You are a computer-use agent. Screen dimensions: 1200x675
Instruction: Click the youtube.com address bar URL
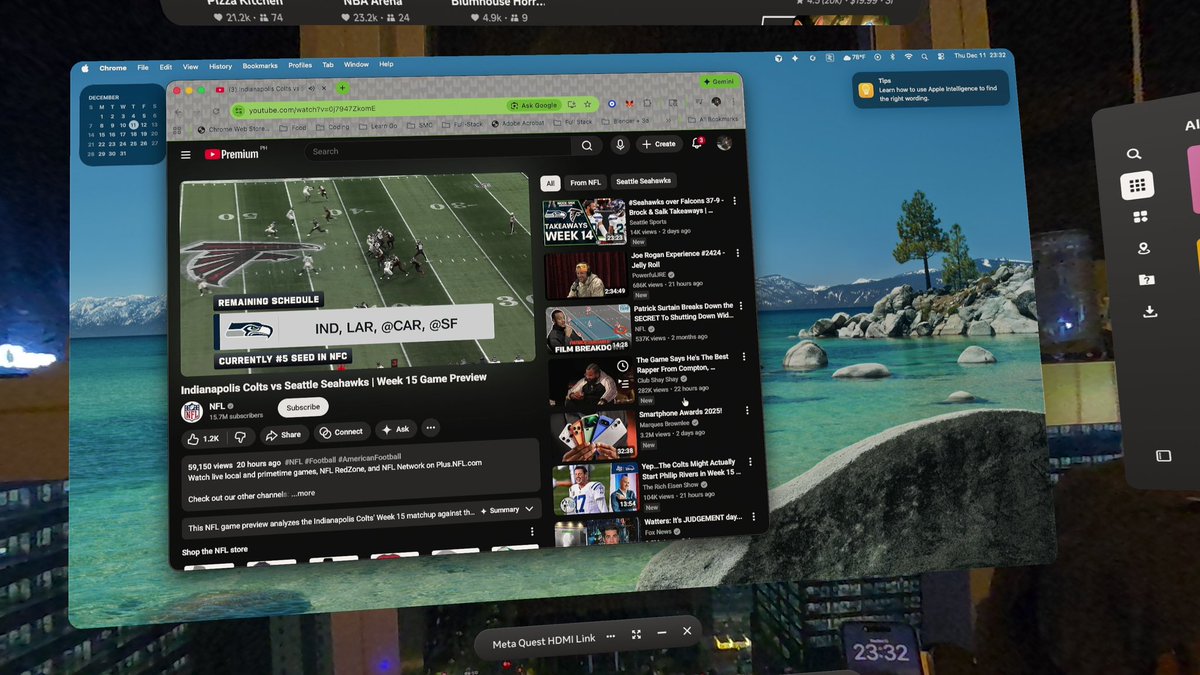[313, 108]
